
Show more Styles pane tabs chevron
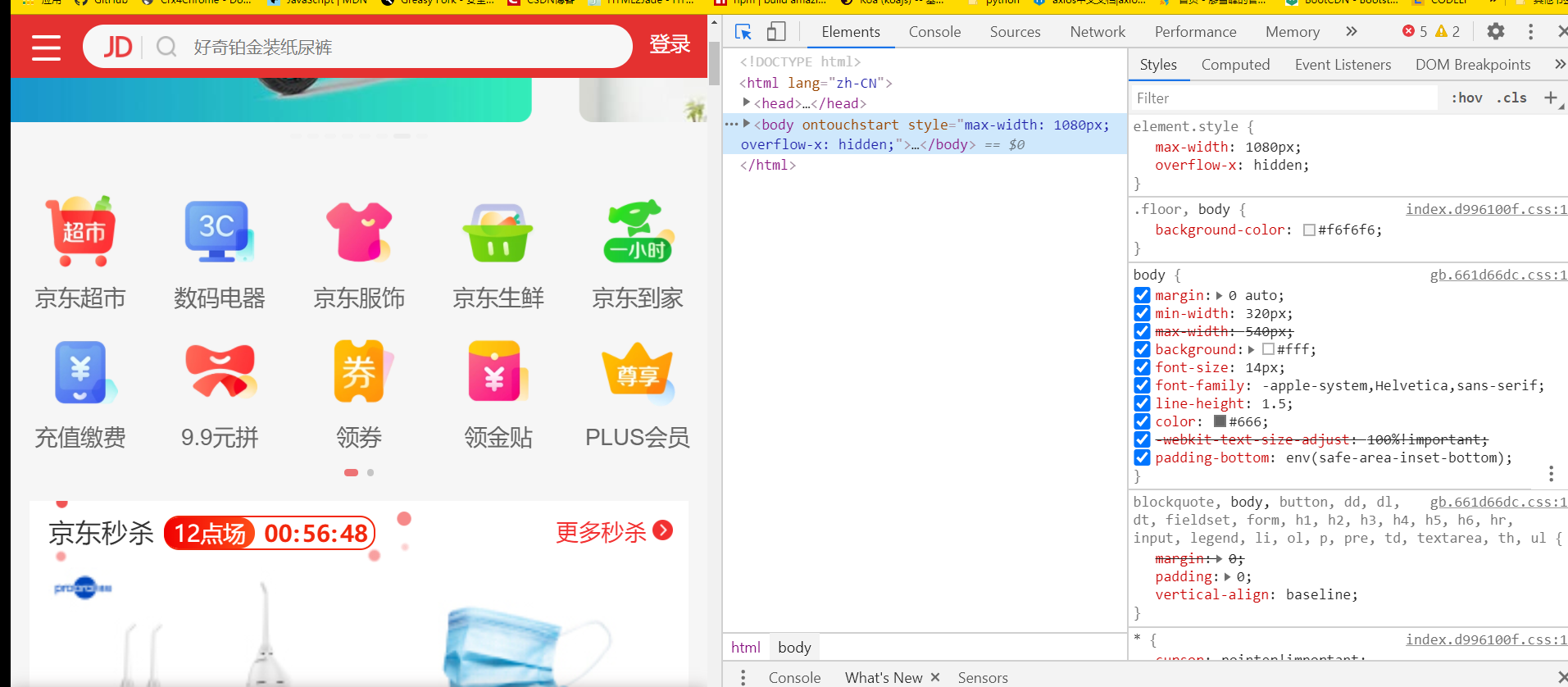(1559, 64)
